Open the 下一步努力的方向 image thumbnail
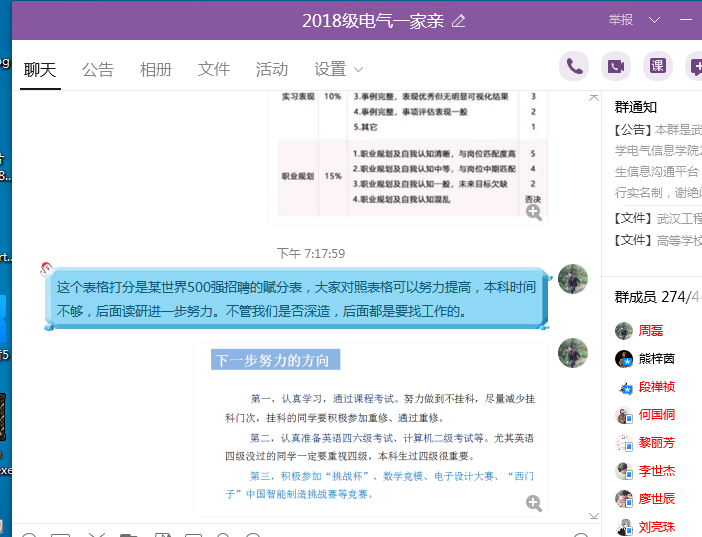The height and width of the screenshot is (537, 702). [x=370, y=430]
